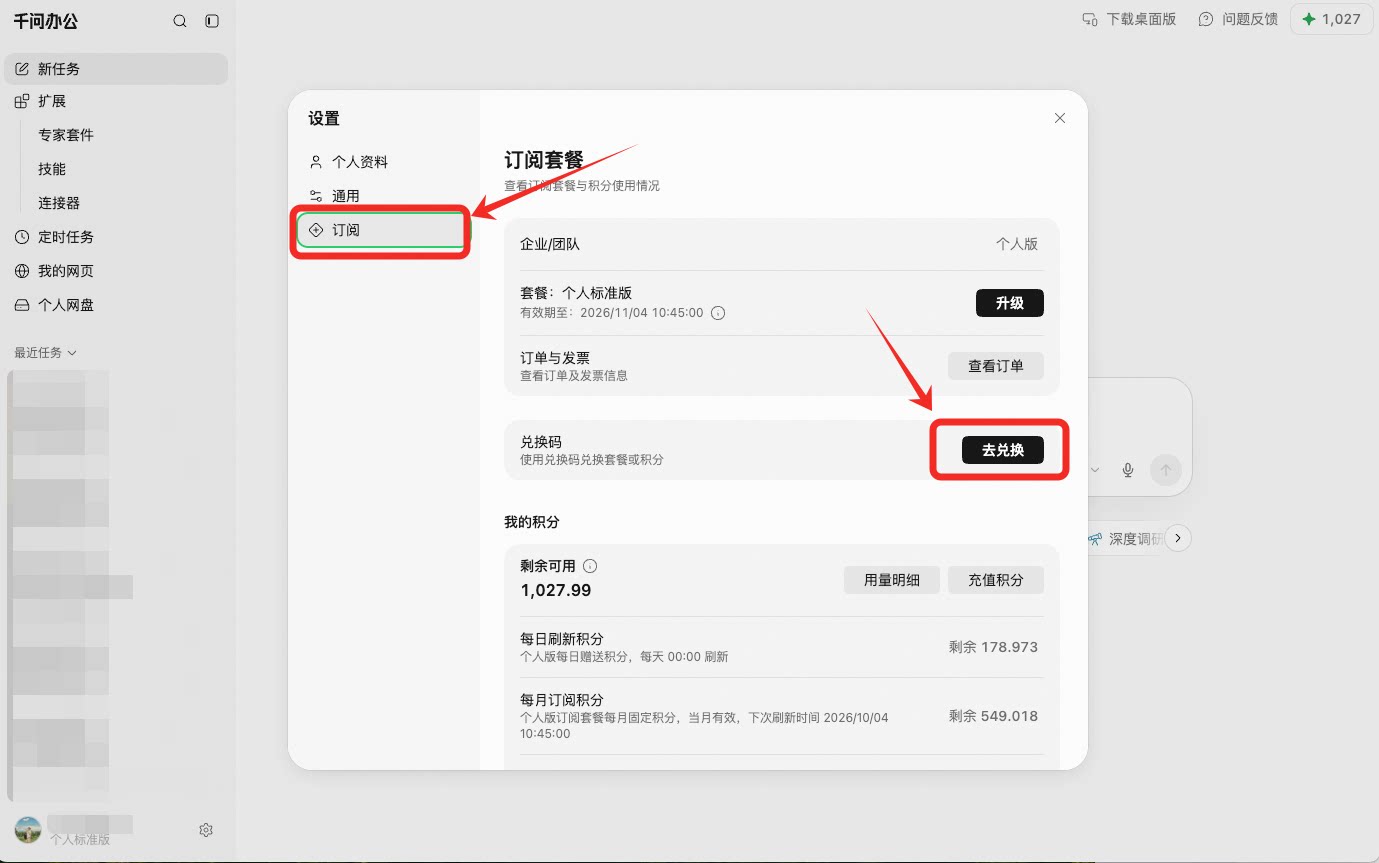Click the microphone voice input icon

[x=1128, y=470]
